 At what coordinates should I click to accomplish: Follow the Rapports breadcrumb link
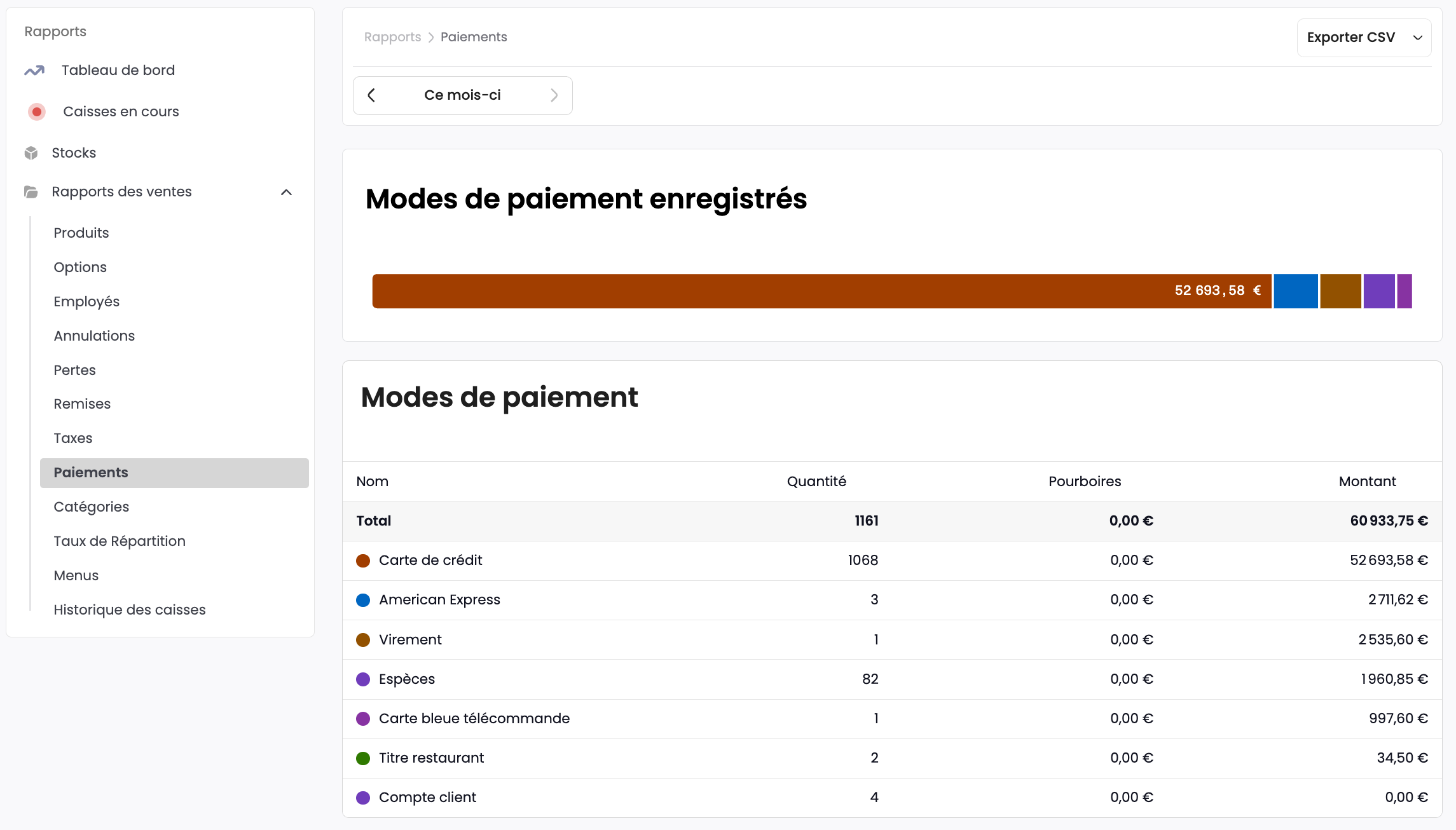[x=392, y=37]
